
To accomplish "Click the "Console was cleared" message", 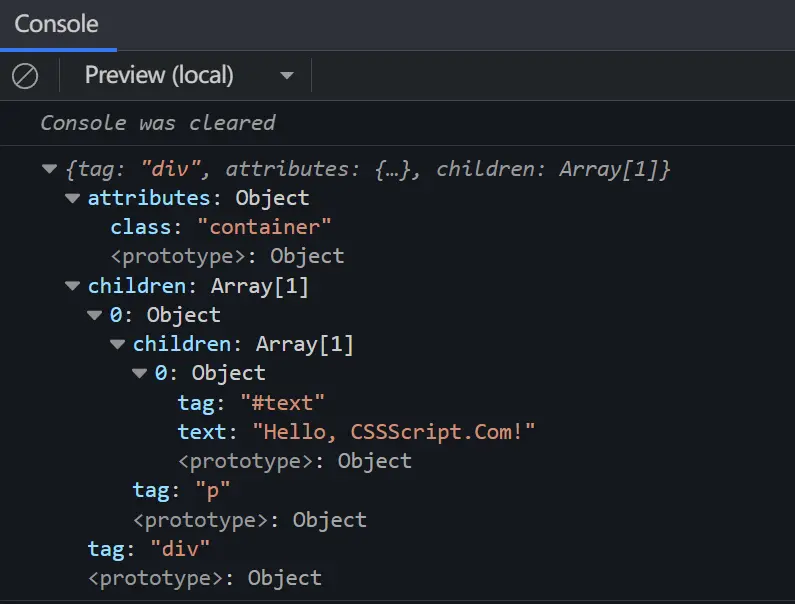I will pos(158,123).
